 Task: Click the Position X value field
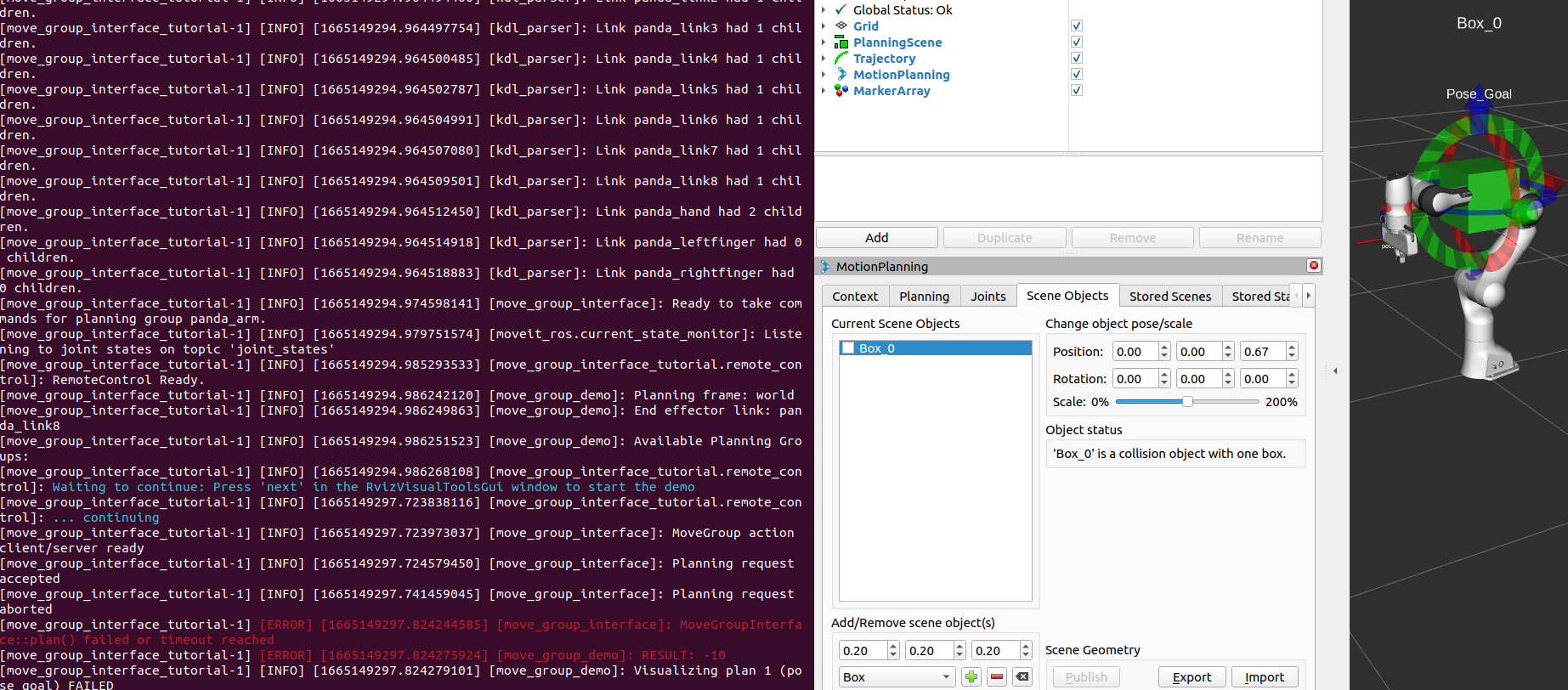pos(1135,352)
